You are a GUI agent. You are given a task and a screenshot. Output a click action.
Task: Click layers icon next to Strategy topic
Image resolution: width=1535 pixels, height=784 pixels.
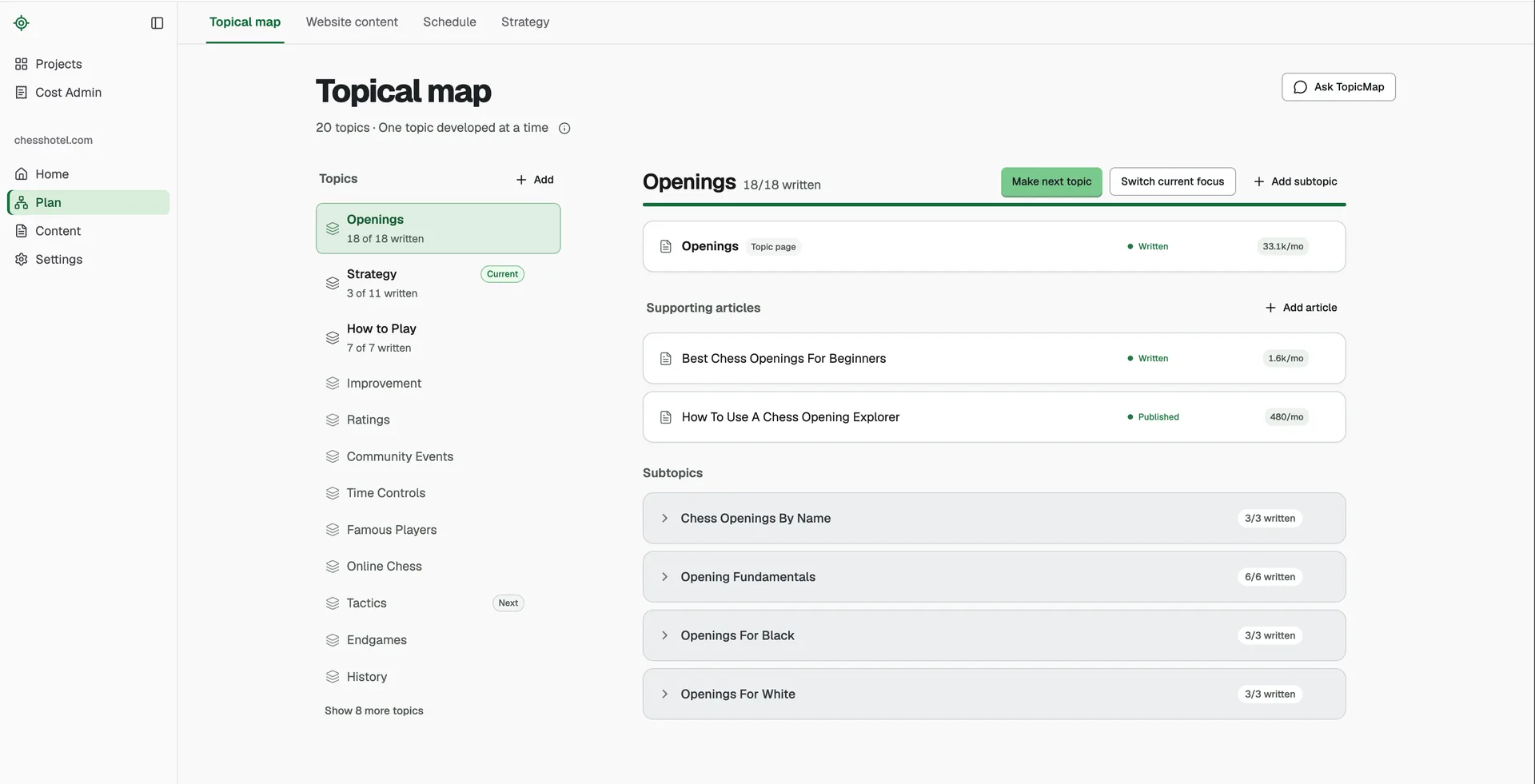click(x=333, y=284)
